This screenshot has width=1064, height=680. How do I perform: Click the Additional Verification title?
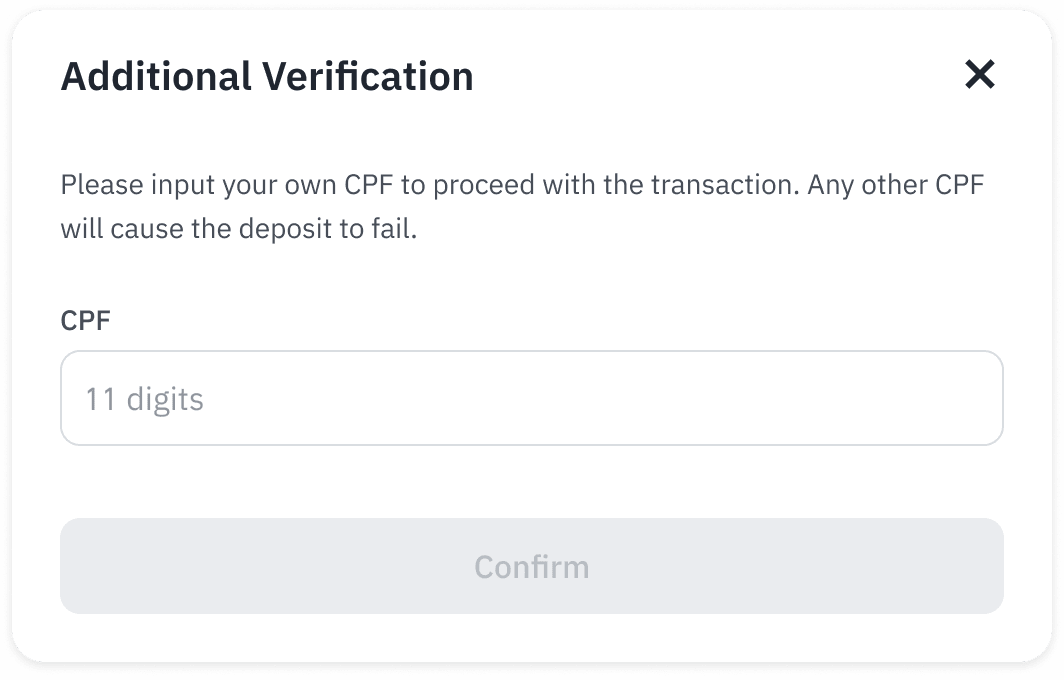coord(267,77)
